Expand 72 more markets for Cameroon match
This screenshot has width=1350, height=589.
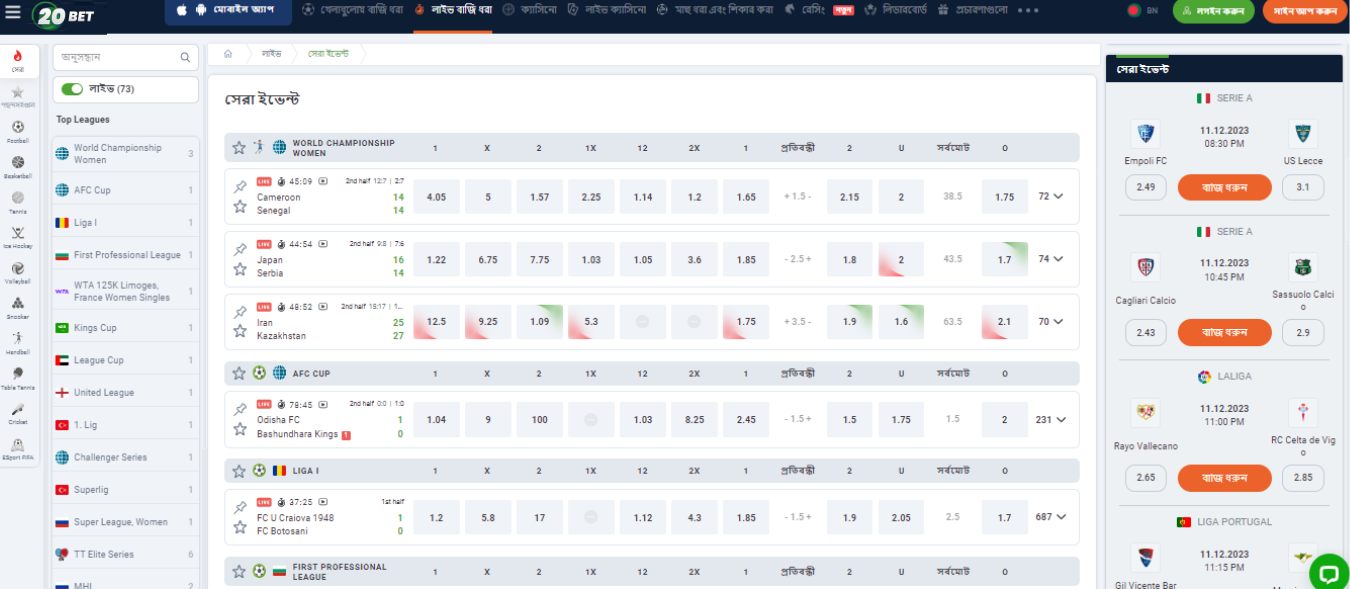point(1051,197)
